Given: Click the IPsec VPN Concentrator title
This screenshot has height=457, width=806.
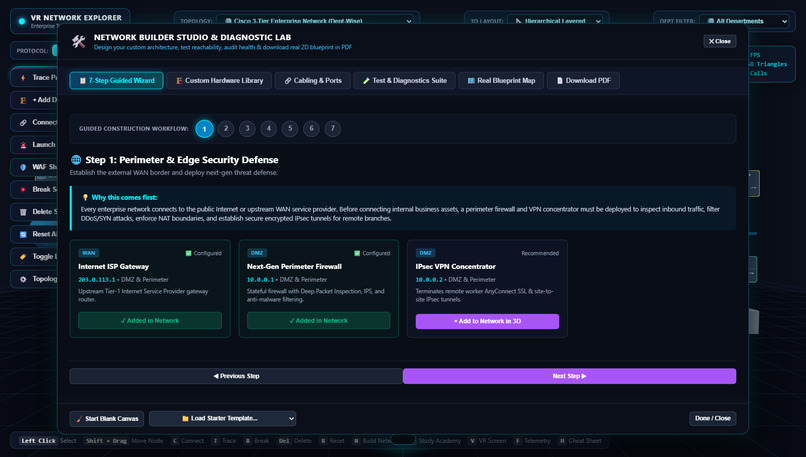Looking at the screenshot, I should [455, 266].
